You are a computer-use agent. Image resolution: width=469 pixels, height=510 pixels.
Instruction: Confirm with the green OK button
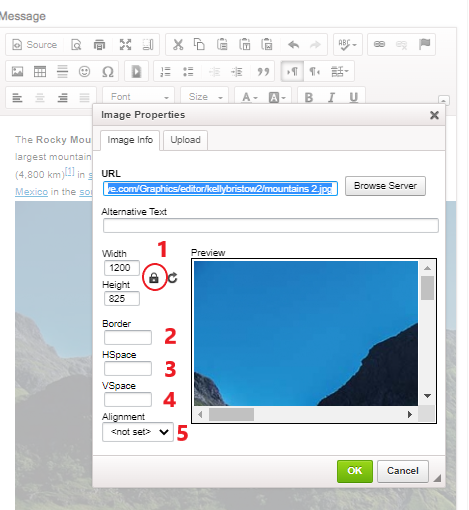click(355, 471)
